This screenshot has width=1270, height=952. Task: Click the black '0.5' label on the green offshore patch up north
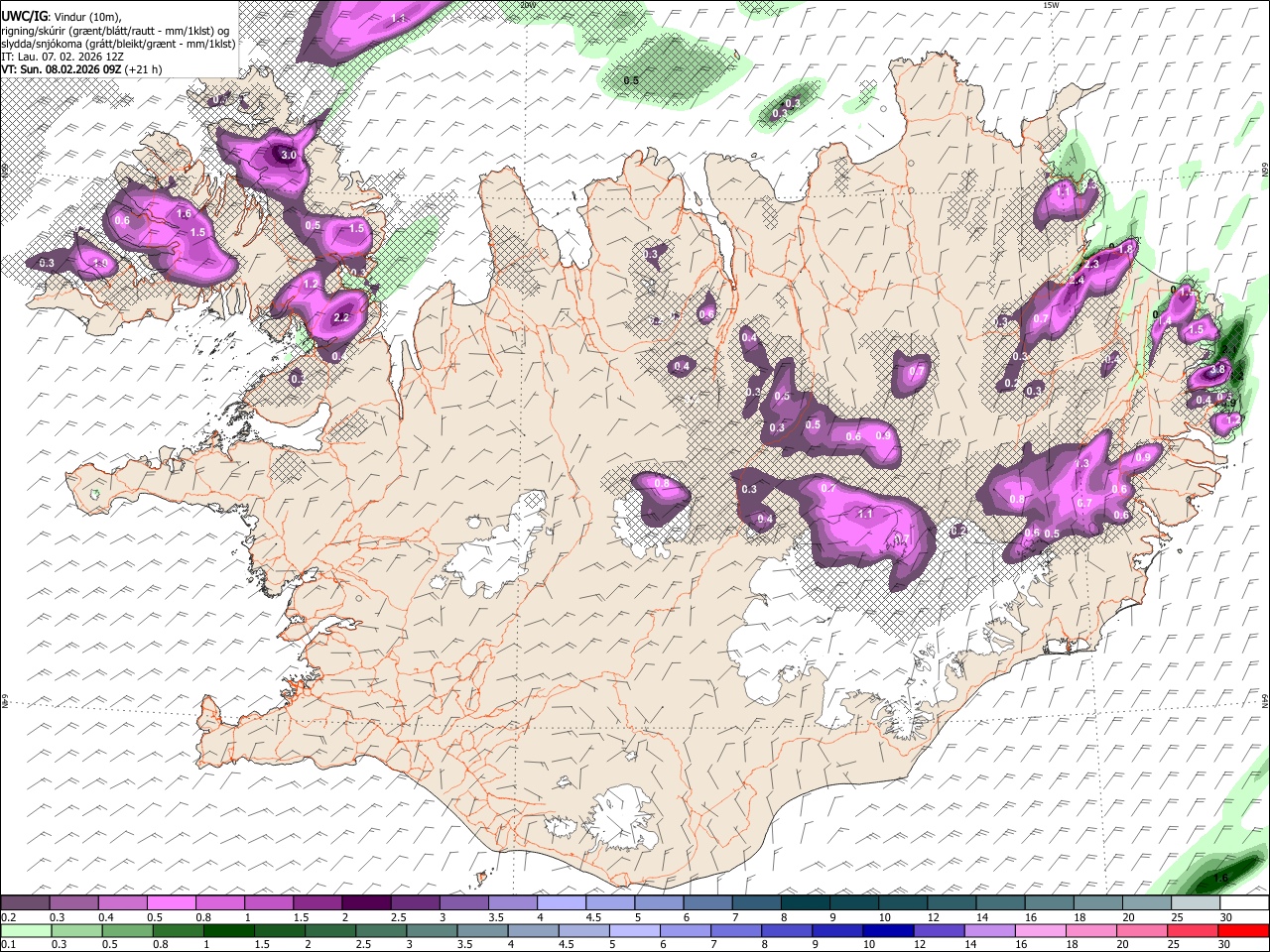click(x=631, y=80)
